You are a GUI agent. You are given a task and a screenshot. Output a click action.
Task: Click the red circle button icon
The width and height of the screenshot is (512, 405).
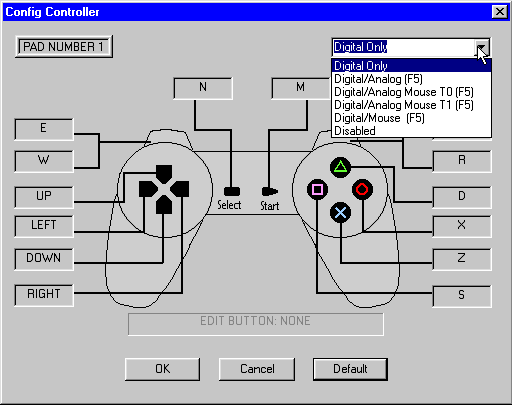[x=362, y=189]
